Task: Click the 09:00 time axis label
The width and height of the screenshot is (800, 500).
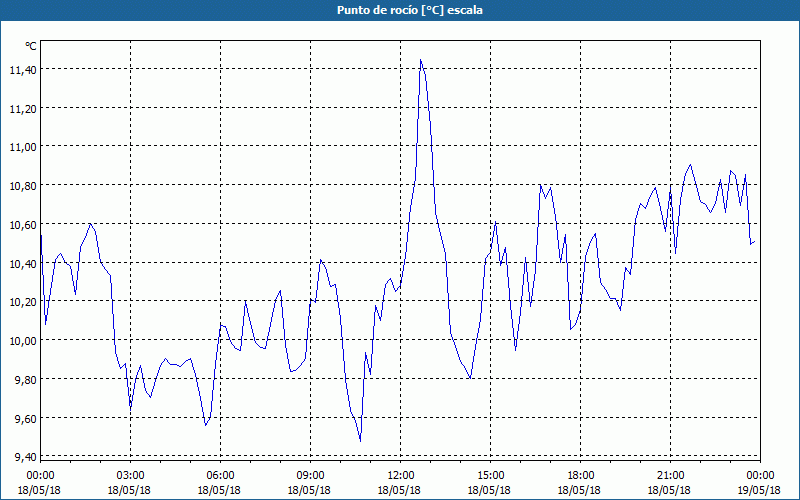Action: point(310,476)
